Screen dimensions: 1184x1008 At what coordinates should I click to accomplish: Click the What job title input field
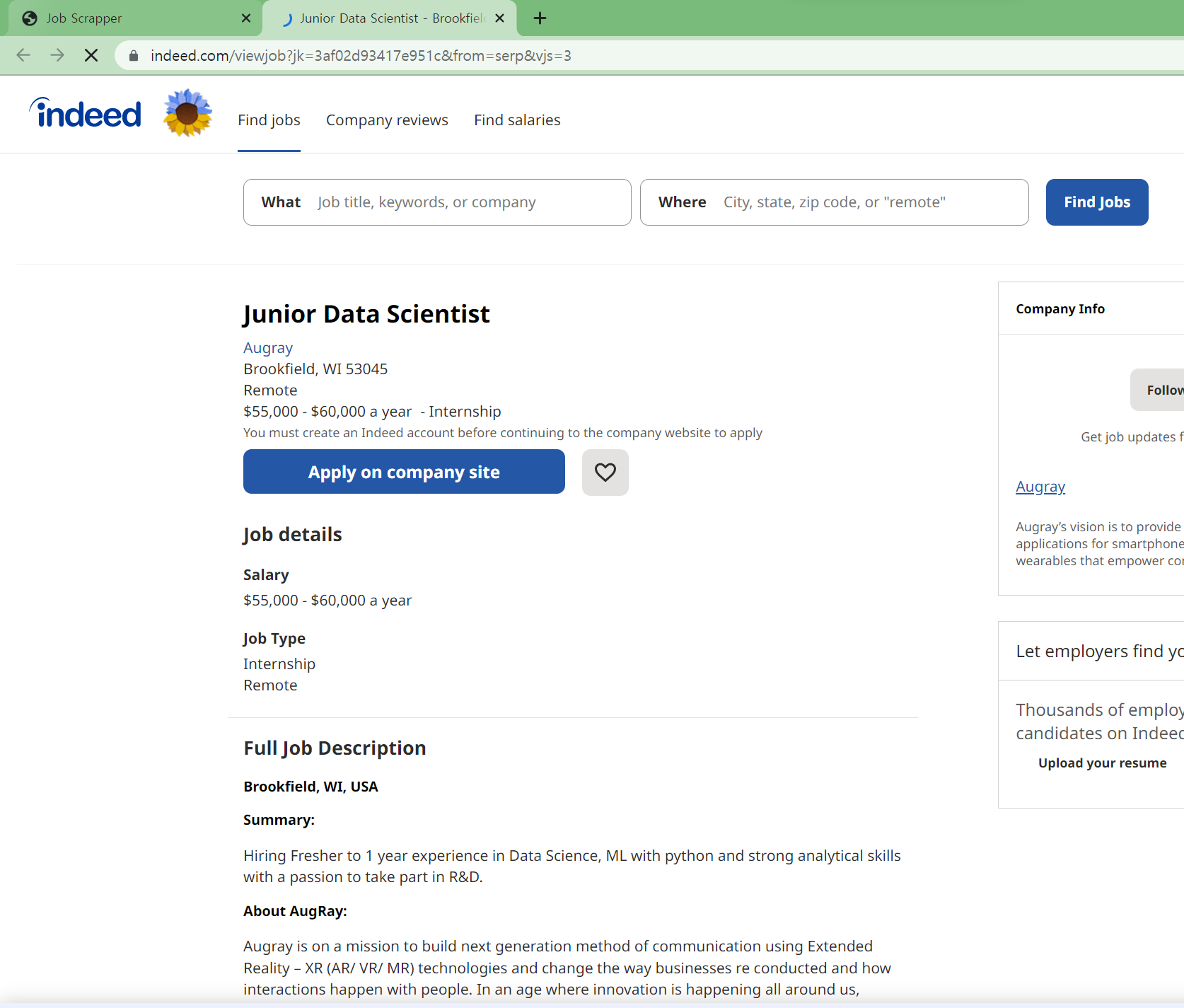pos(437,202)
